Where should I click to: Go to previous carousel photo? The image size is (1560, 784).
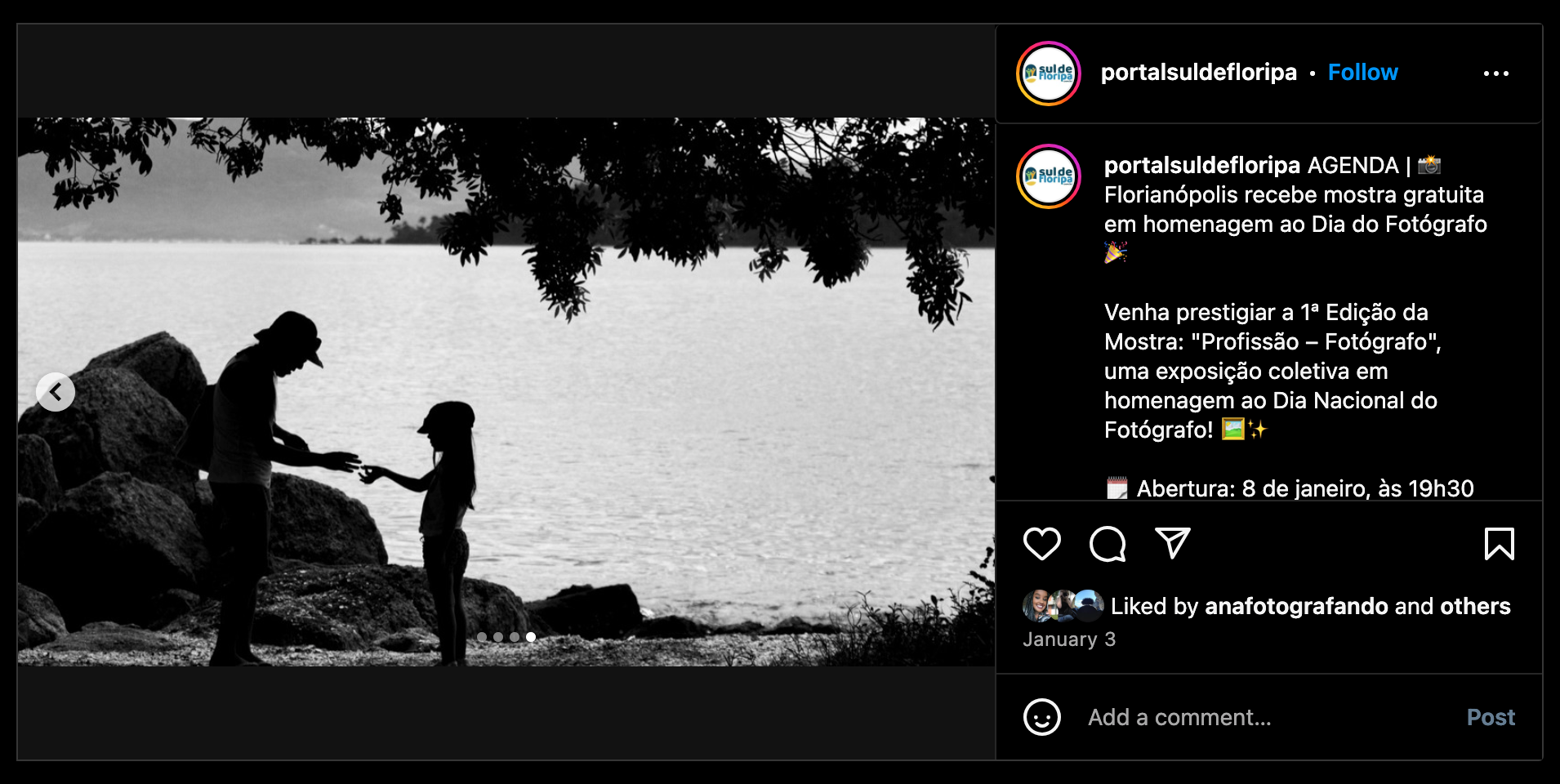click(56, 392)
